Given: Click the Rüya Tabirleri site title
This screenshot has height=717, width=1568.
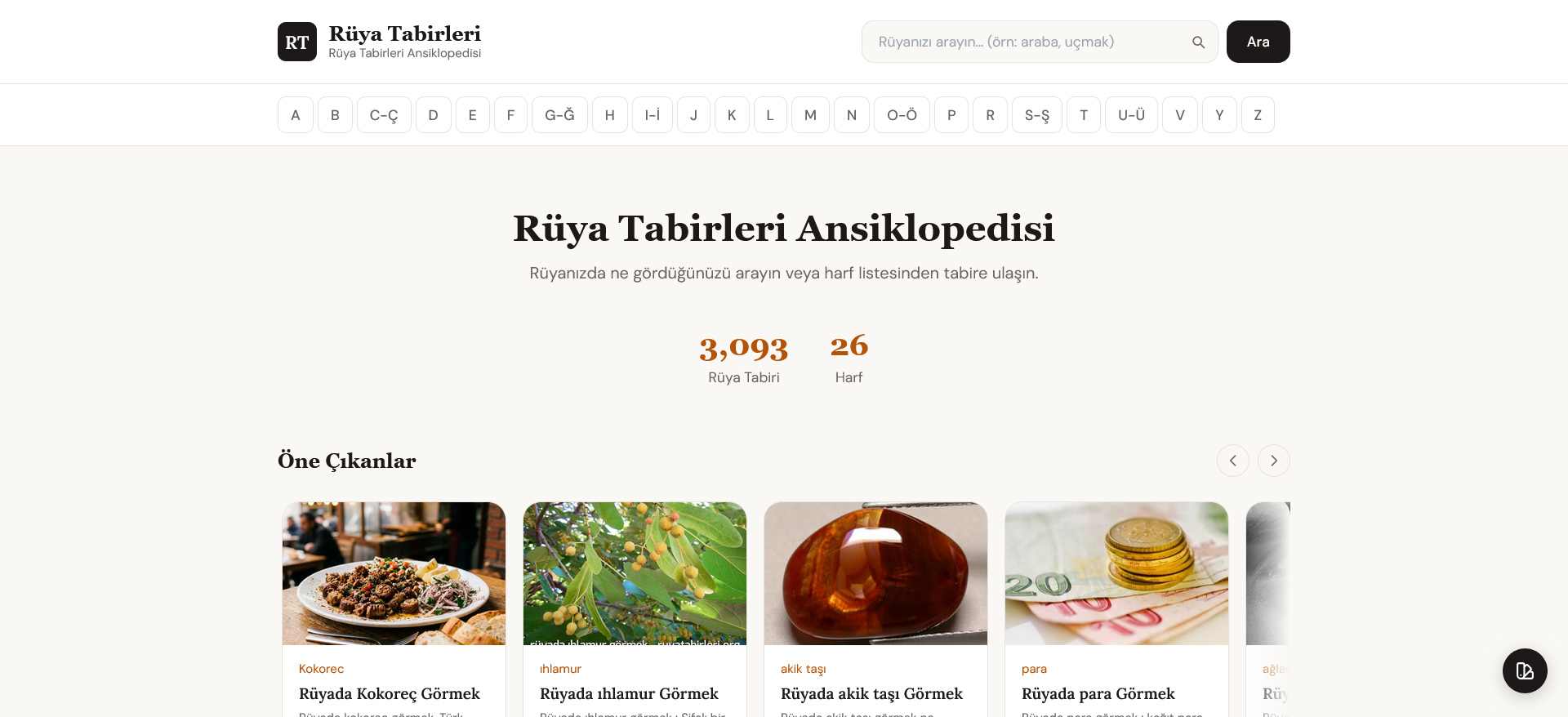Looking at the screenshot, I should pos(405,33).
